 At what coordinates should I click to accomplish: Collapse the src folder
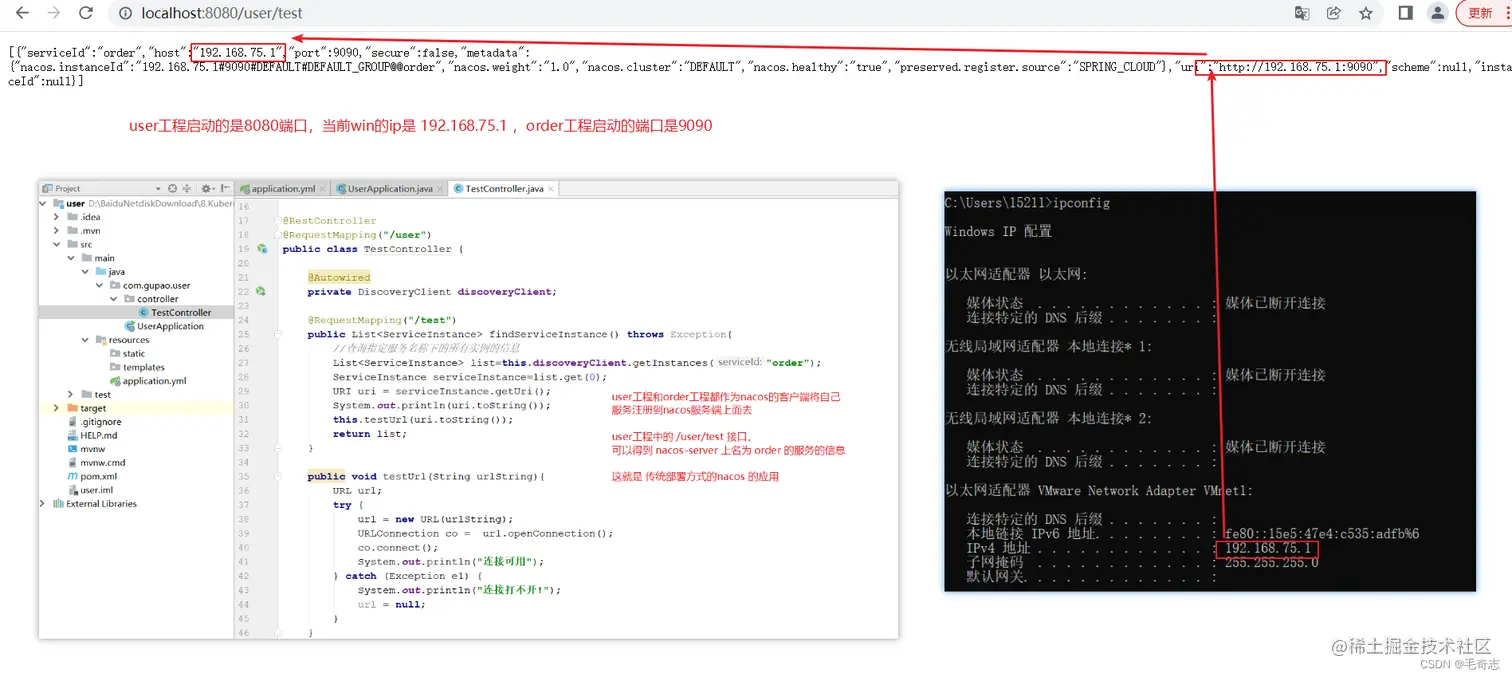57,244
